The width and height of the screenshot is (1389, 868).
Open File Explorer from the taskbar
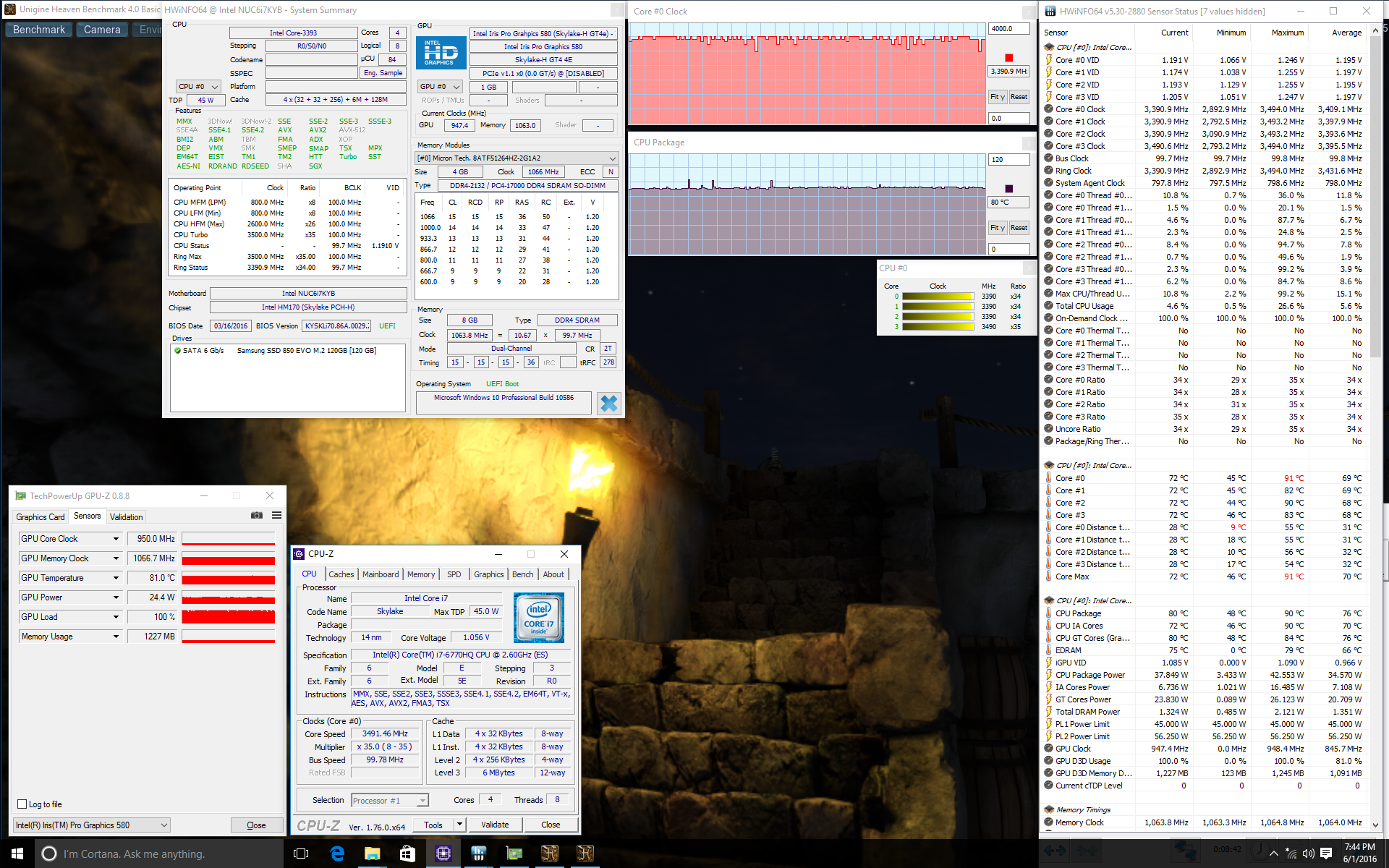[x=372, y=854]
